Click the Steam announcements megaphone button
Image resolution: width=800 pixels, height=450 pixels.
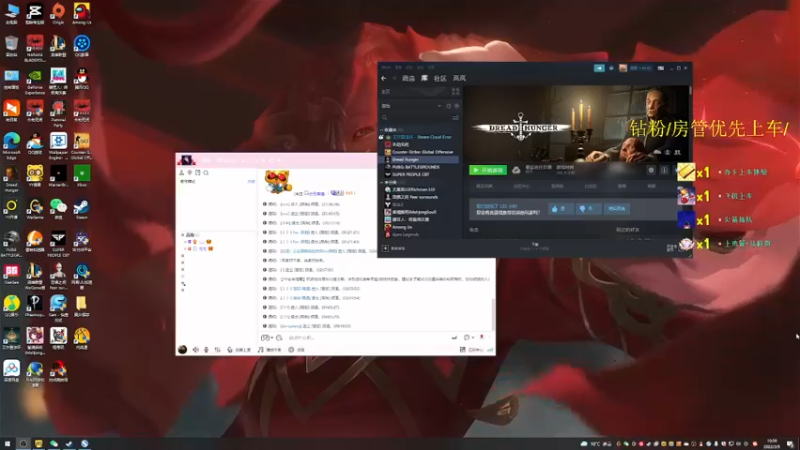(x=599, y=68)
